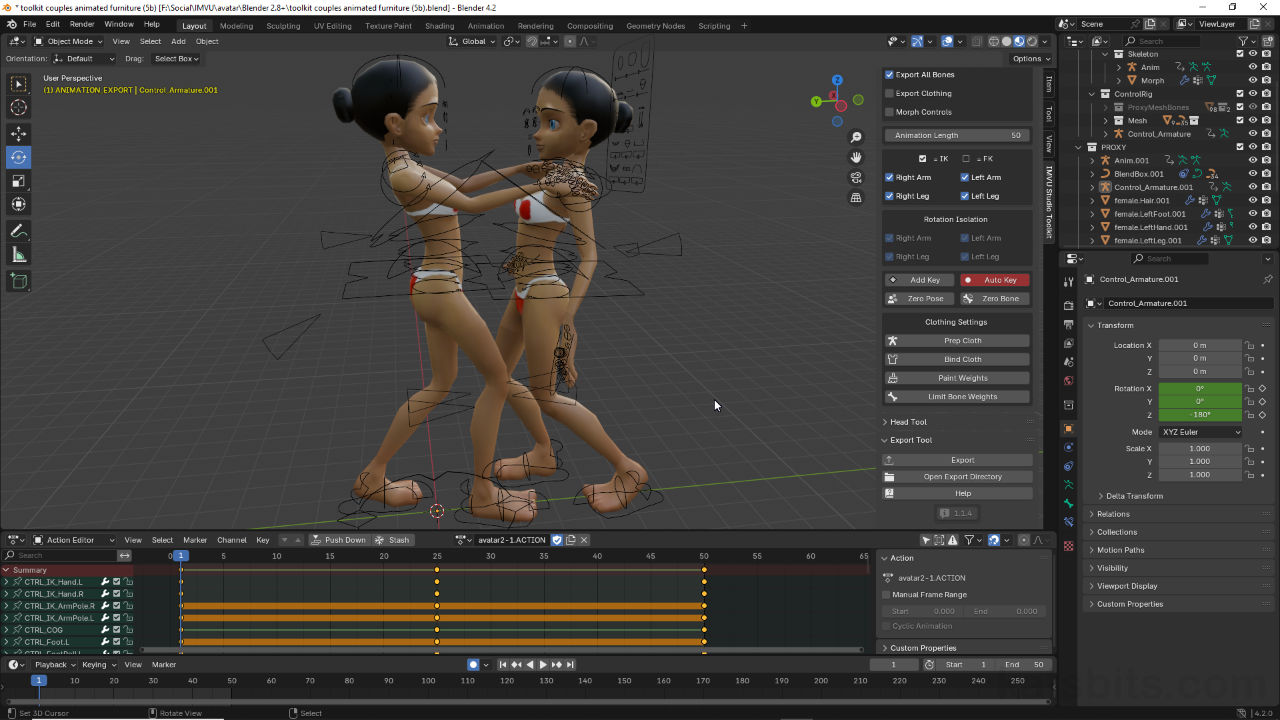Select the Move tool
Viewport: 1280px width, 720px height.
tap(19, 134)
